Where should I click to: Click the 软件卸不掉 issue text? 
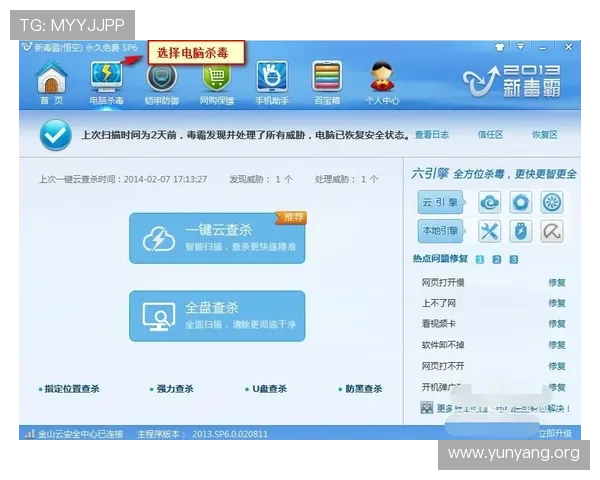pos(443,345)
